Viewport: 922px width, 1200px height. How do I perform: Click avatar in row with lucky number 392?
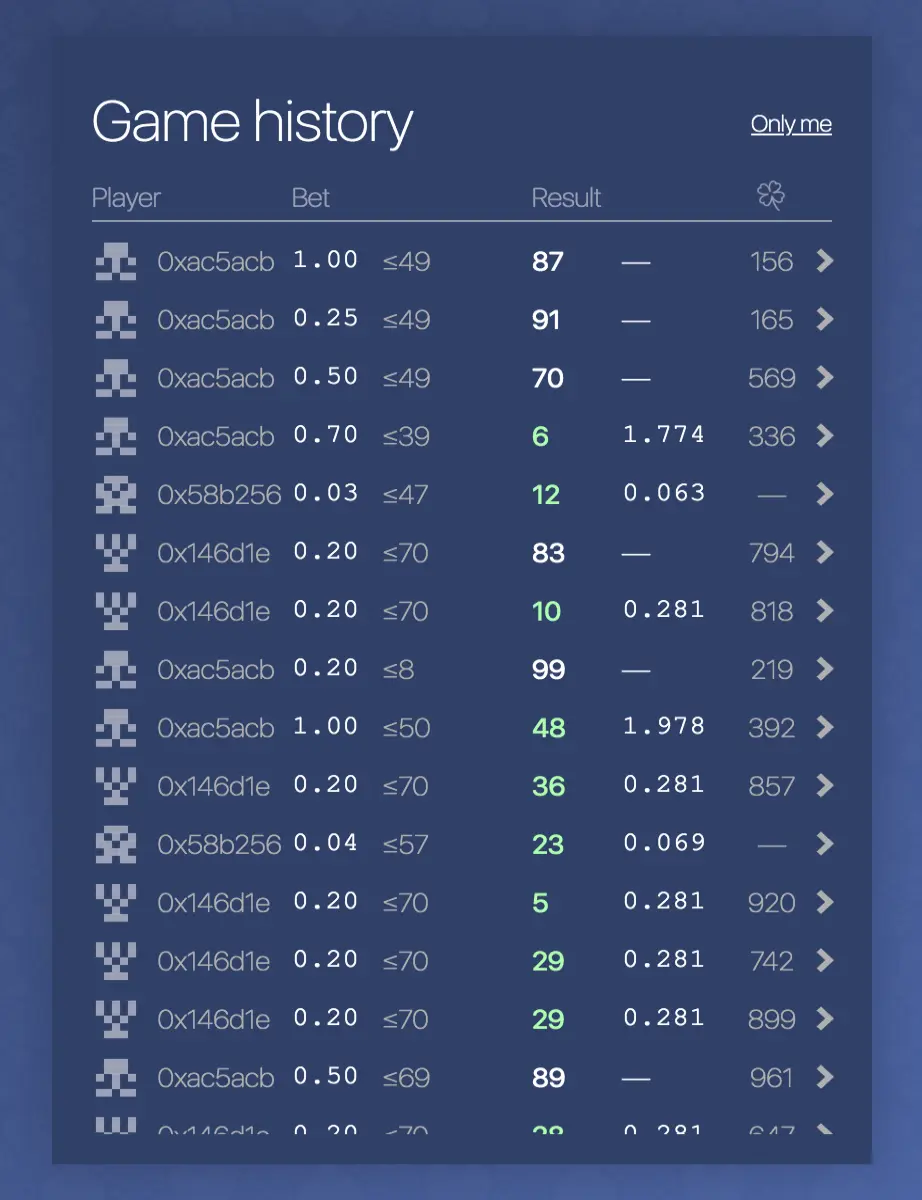tap(116, 728)
